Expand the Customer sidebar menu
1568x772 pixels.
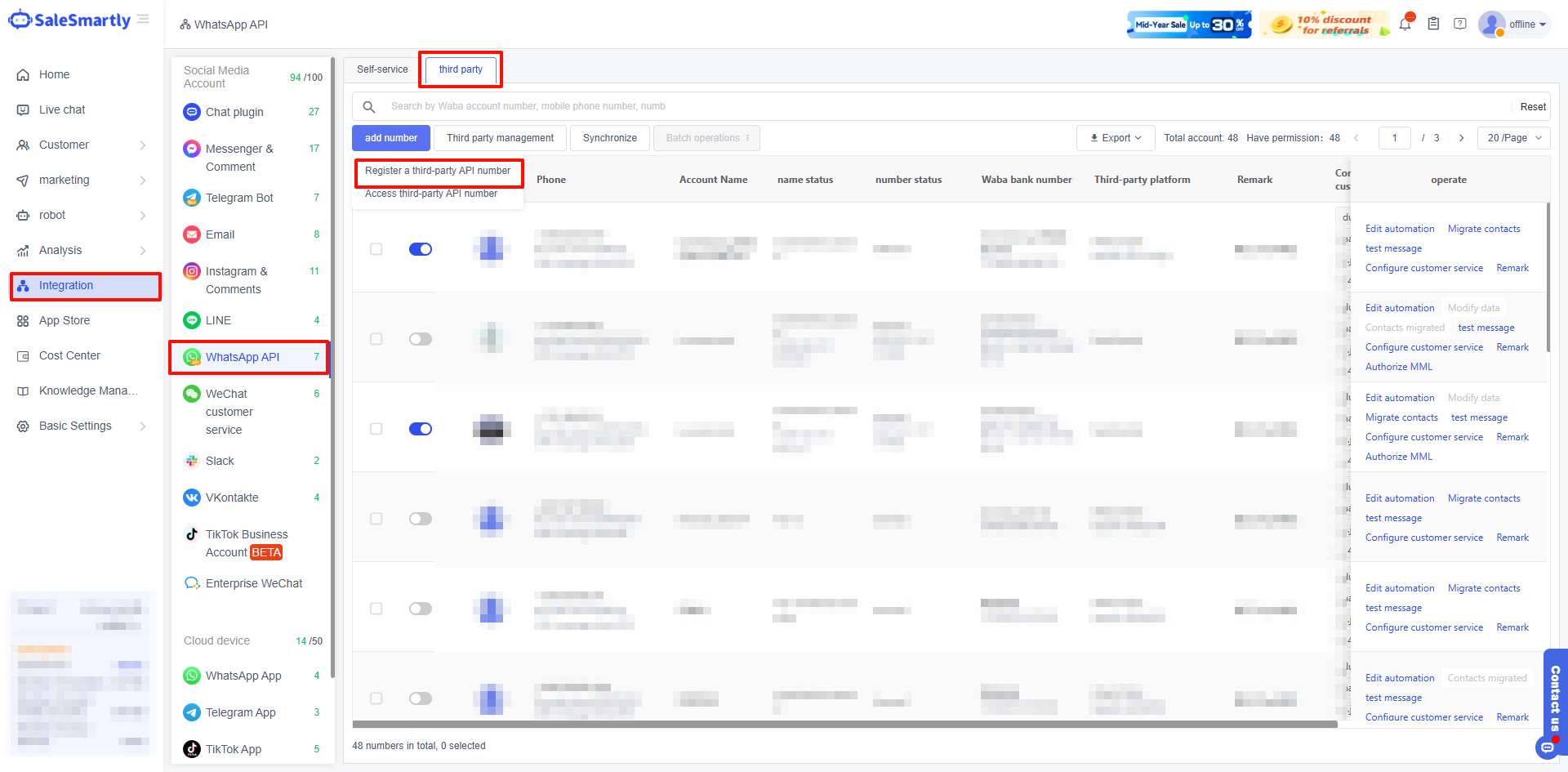point(82,145)
